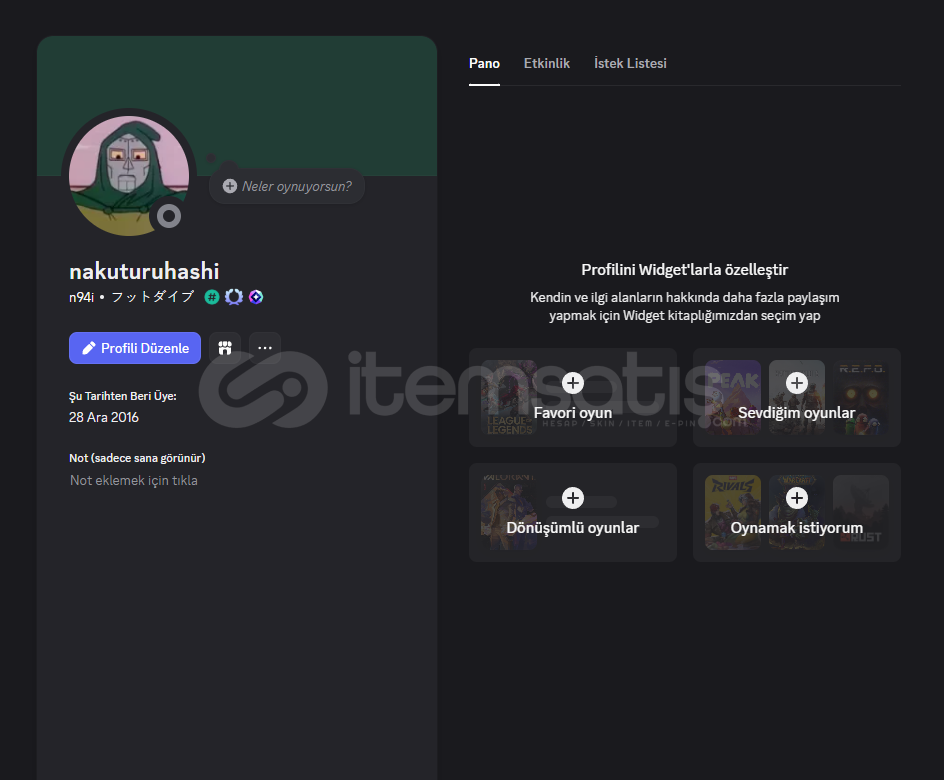
Task: Switch to the Etkinlik tab
Action: point(547,63)
